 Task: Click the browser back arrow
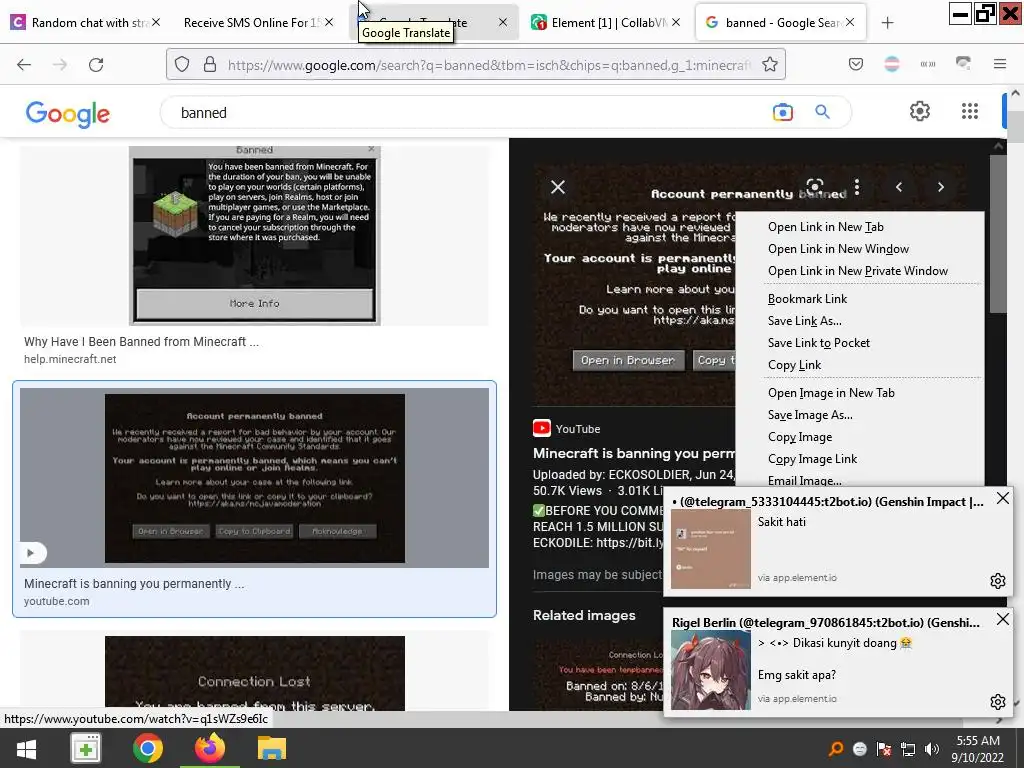(x=24, y=64)
